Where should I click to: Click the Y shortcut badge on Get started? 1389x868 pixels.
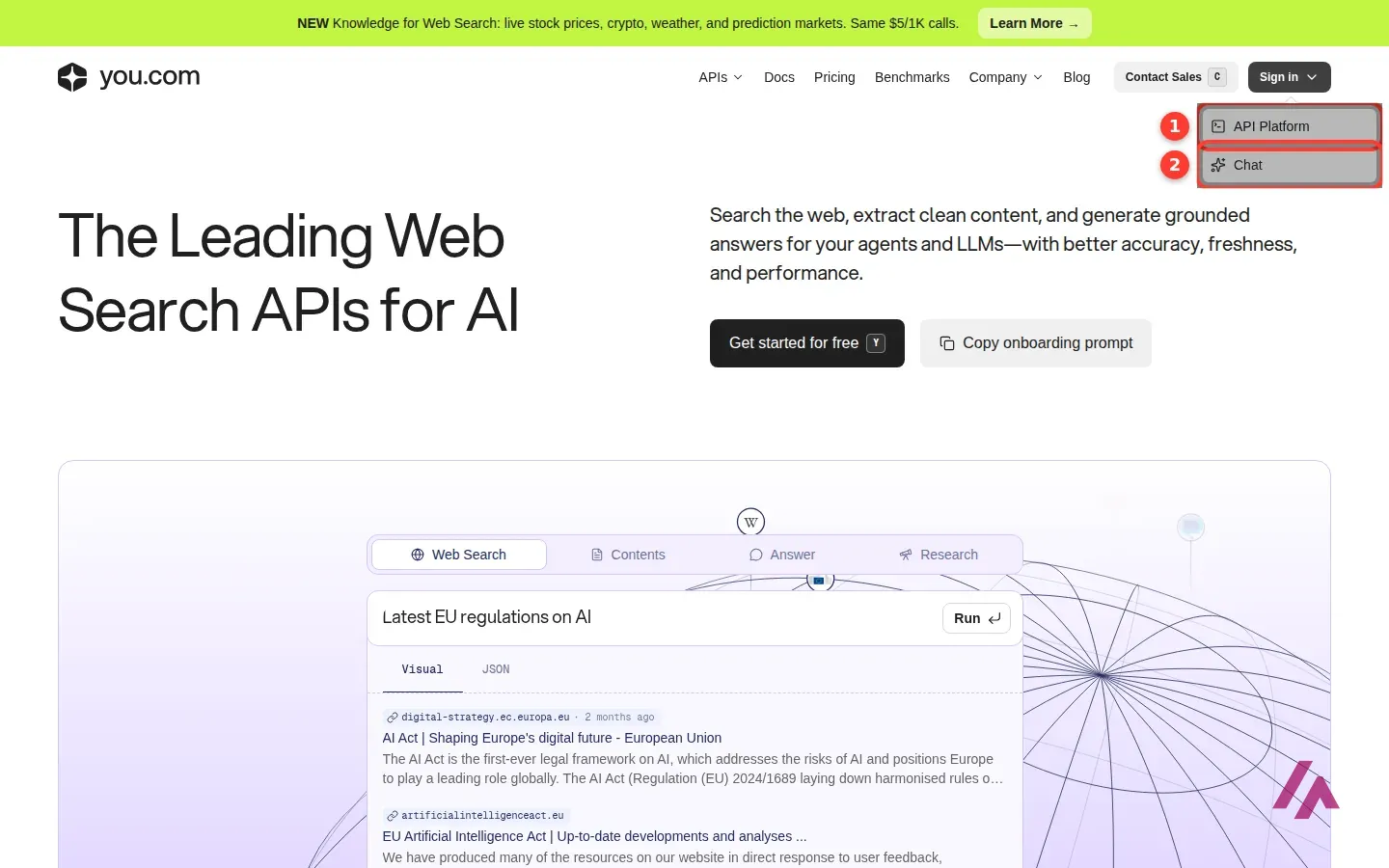876,343
